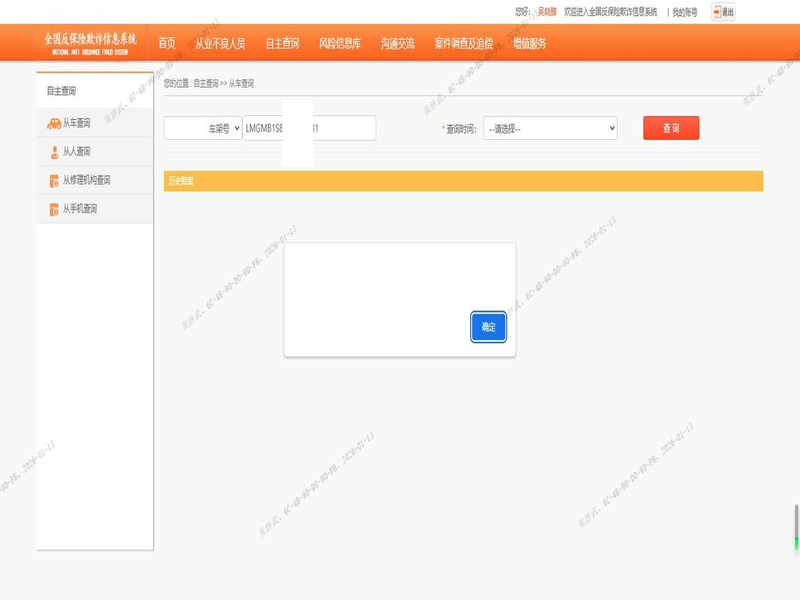
Task: Open the 车架号 type dropdown
Action: point(203,128)
